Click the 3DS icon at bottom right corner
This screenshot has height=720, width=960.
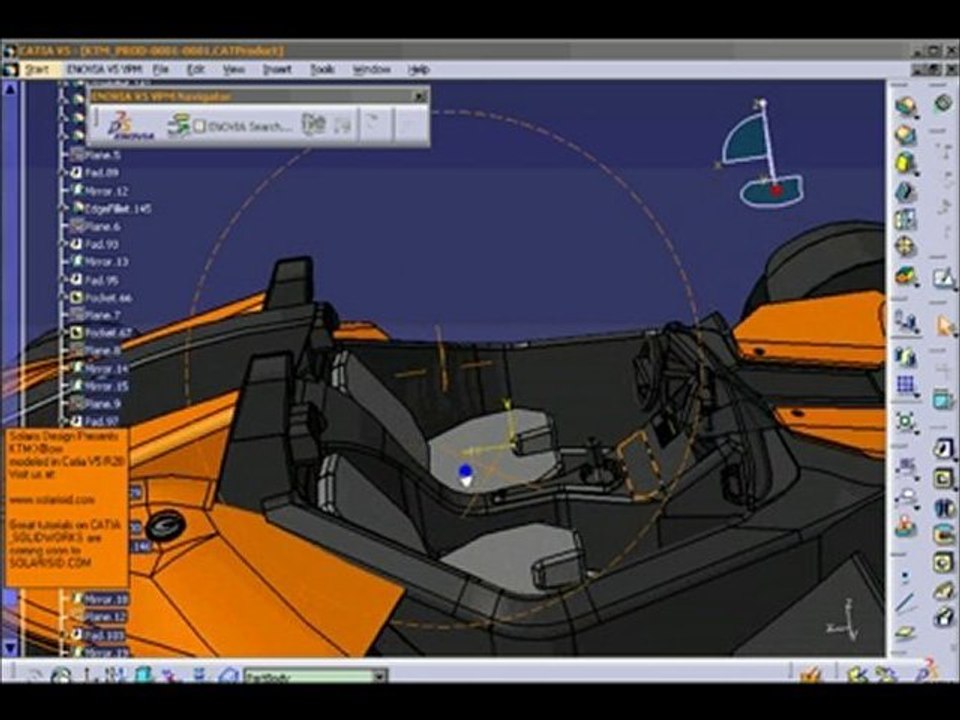click(x=926, y=671)
